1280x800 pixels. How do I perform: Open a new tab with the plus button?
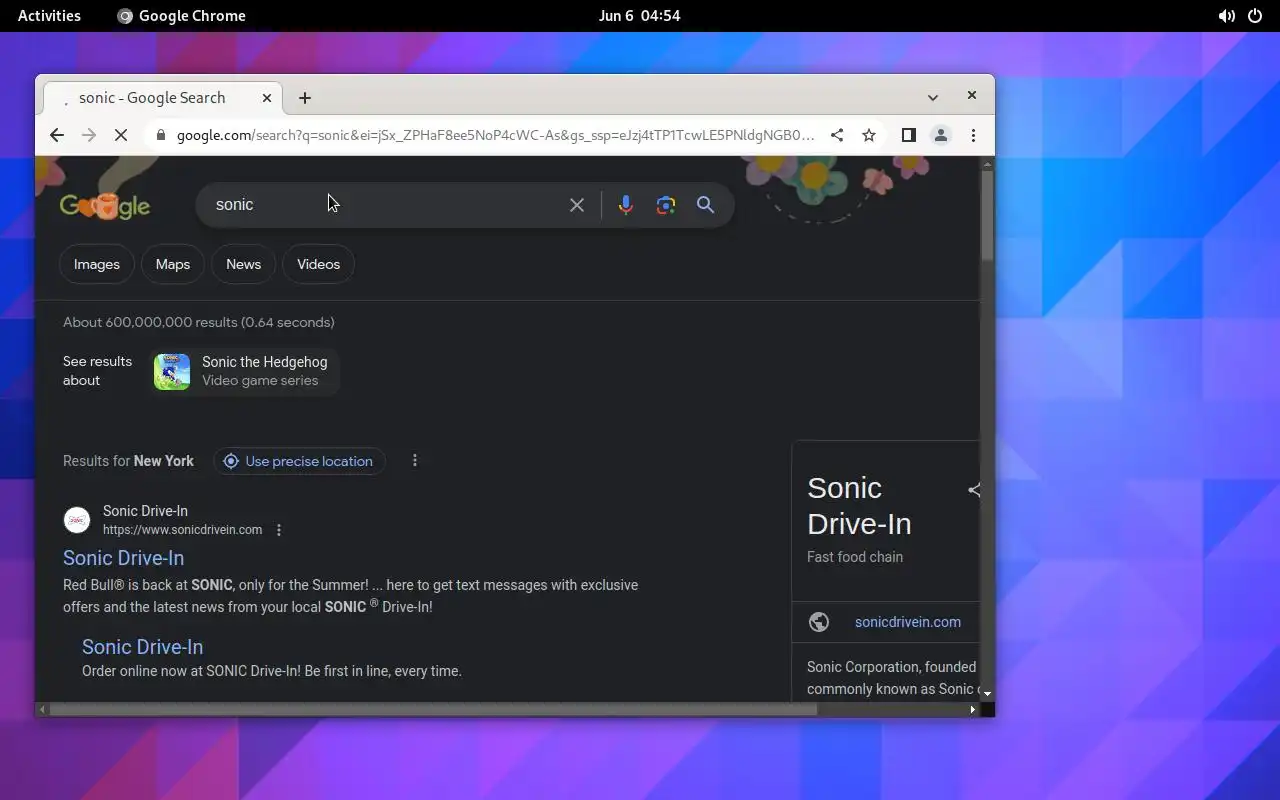coord(305,98)
